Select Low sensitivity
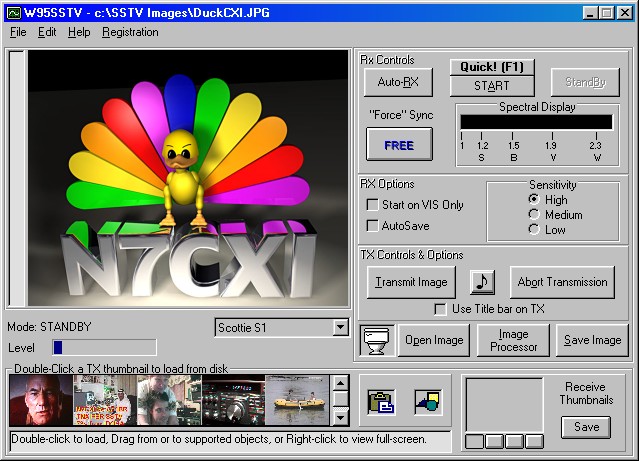Screen dimensions: 639x461 tap(534, 229)
